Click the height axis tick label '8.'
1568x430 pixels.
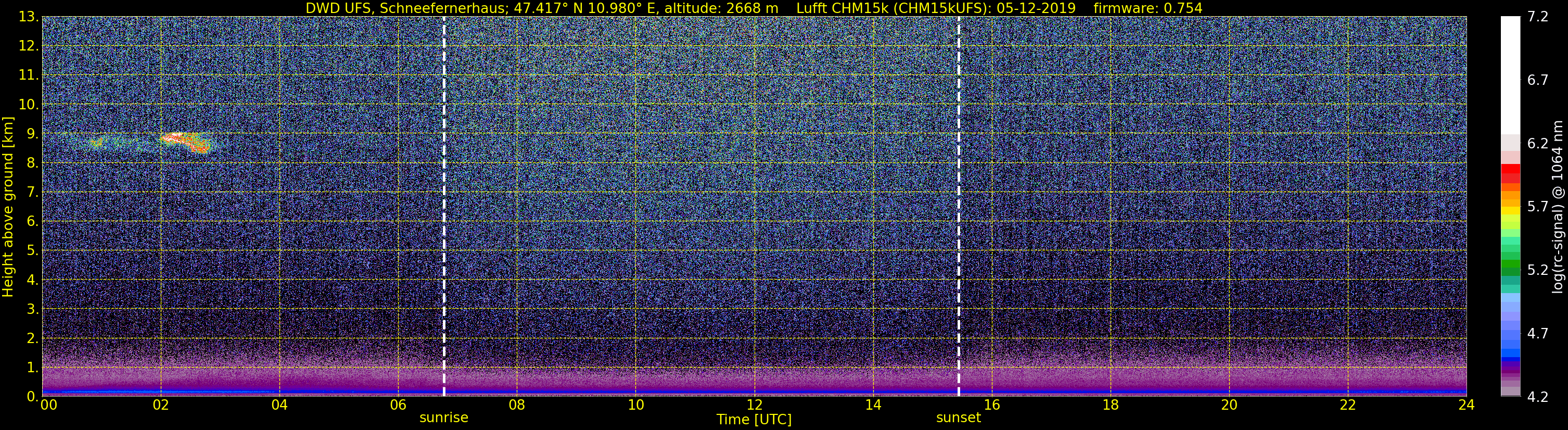[32, 163]
